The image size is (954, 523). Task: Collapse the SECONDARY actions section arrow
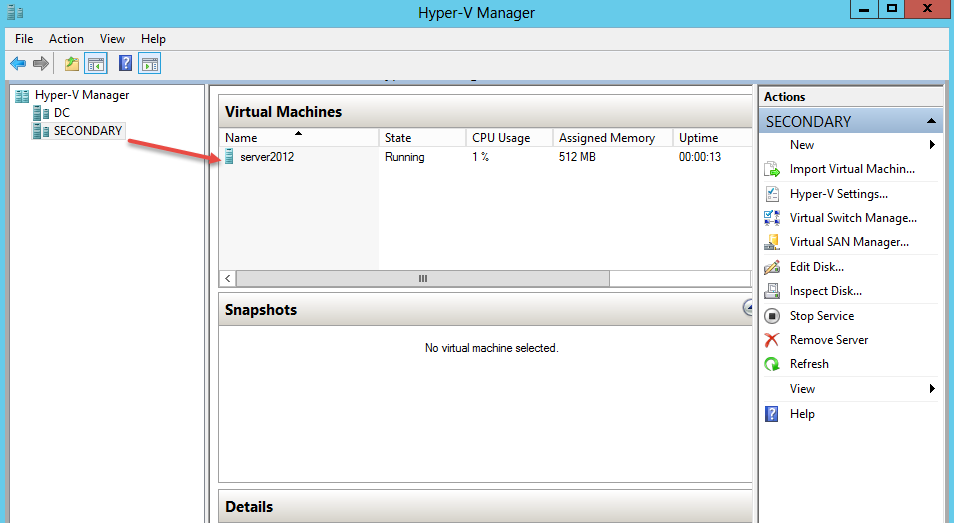(931, 121)
